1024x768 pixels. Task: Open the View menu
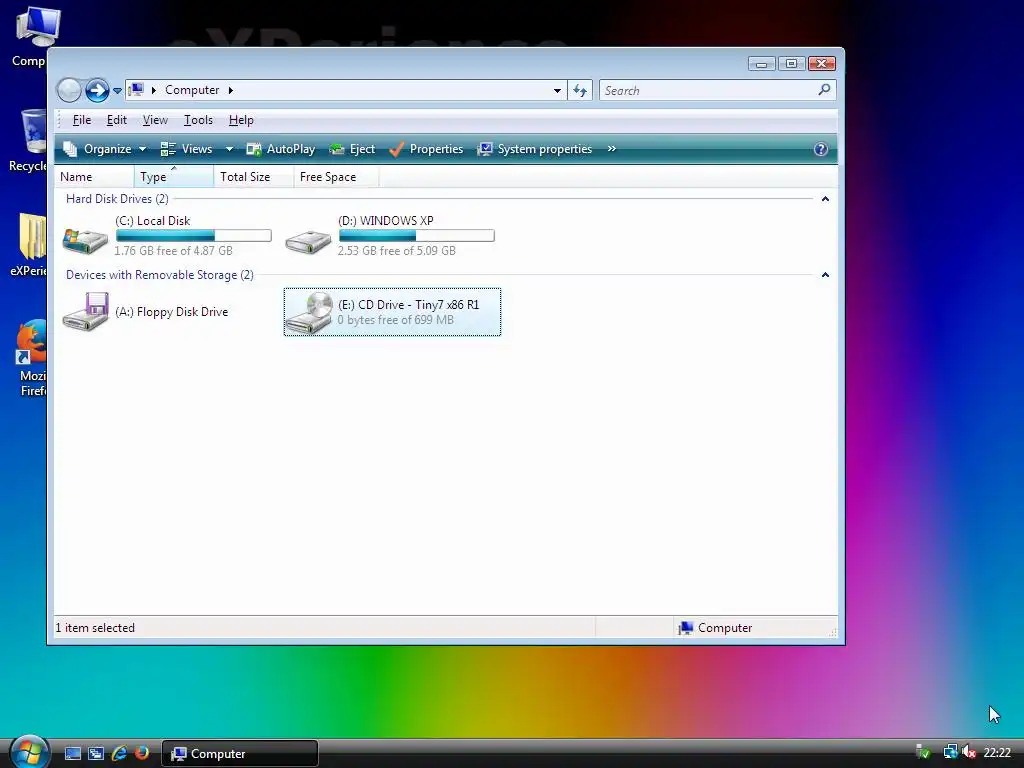(x=155, y=120)
